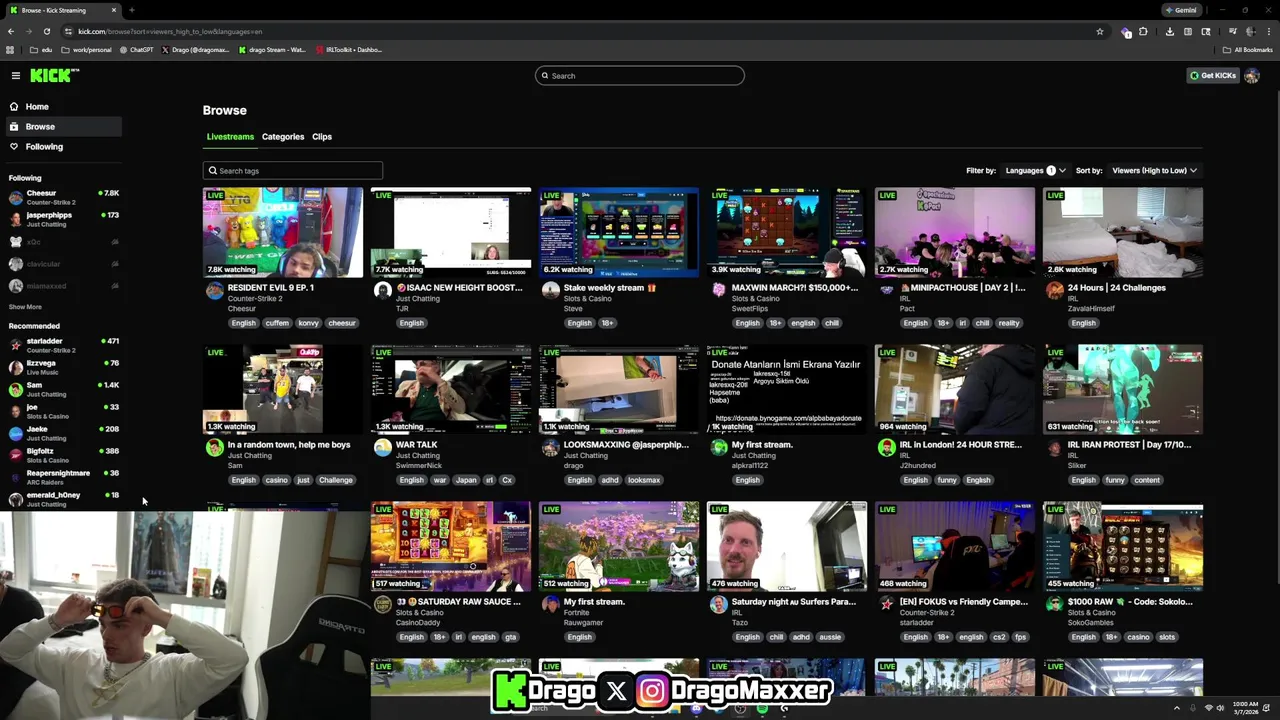This screenshot has height=720, width=1280.
Task: Click TJR streamer avatar icon
Action: pos(383,291)
